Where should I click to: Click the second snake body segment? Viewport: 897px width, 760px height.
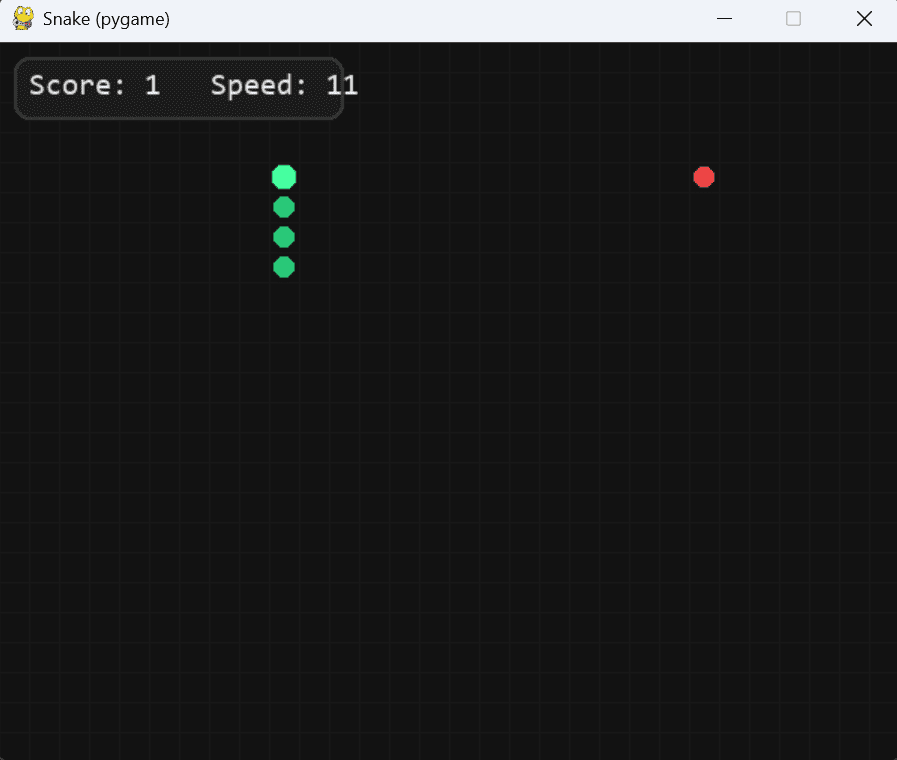click(284, 207)
